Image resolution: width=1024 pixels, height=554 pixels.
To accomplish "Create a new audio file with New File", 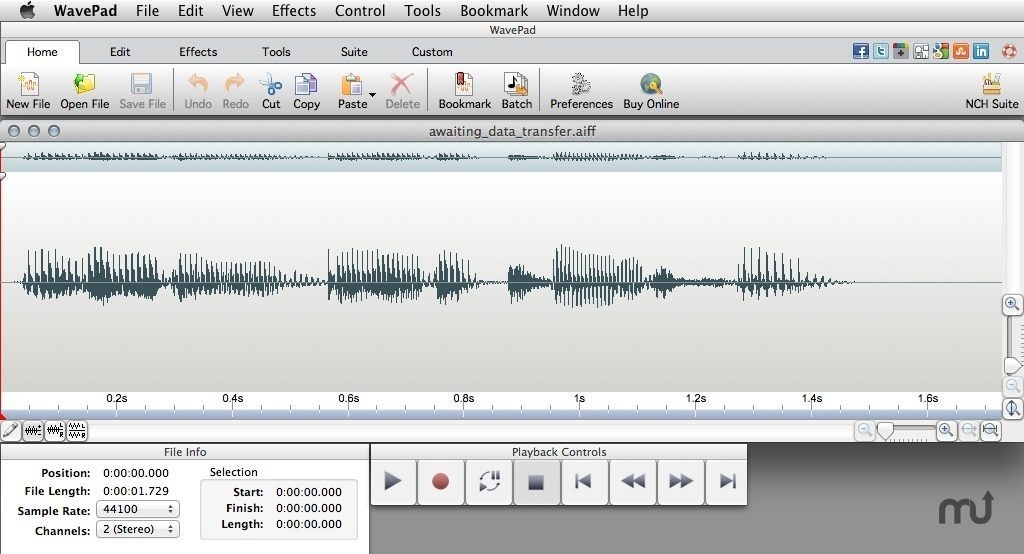I will coord(28,91).
